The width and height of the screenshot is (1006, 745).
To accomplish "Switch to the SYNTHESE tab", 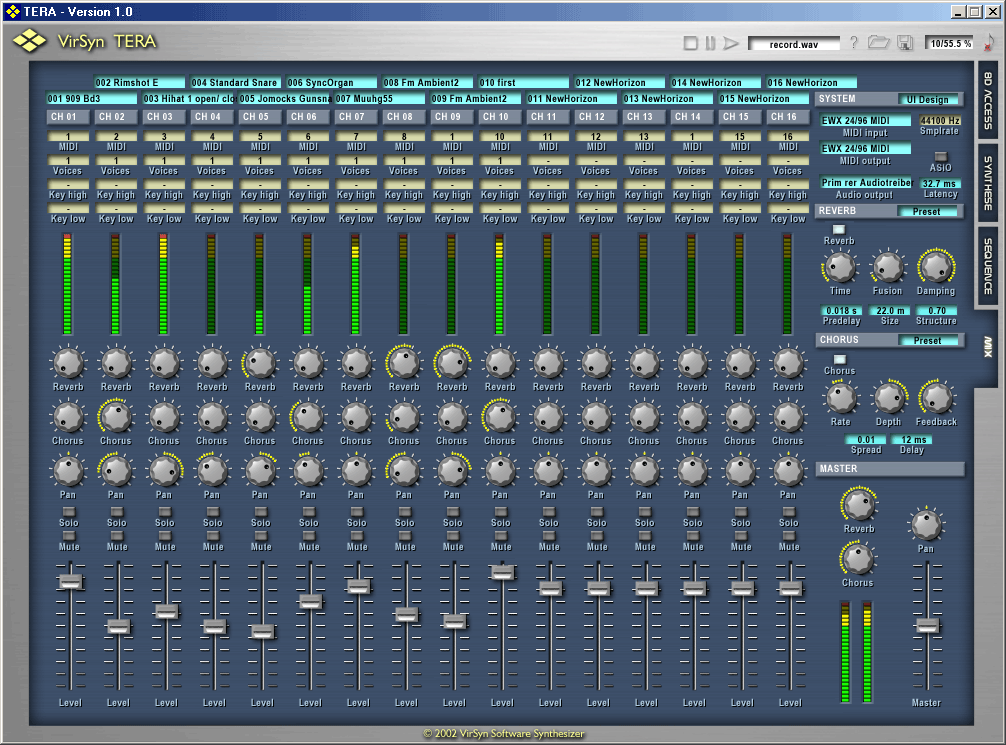I will coord(988,182).
